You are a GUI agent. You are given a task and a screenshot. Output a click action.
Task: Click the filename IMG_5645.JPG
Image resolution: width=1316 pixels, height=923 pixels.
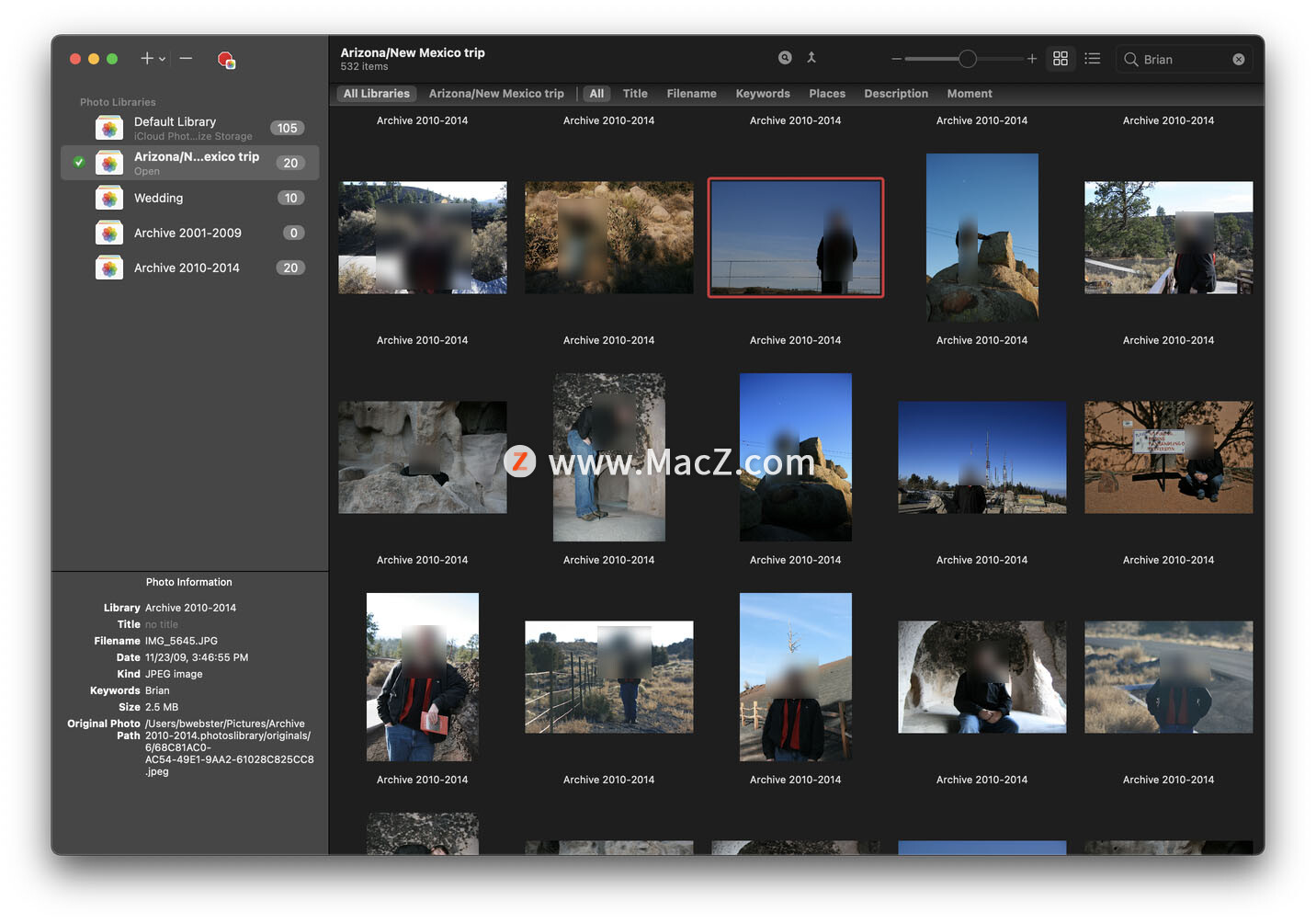pos(181,641)
